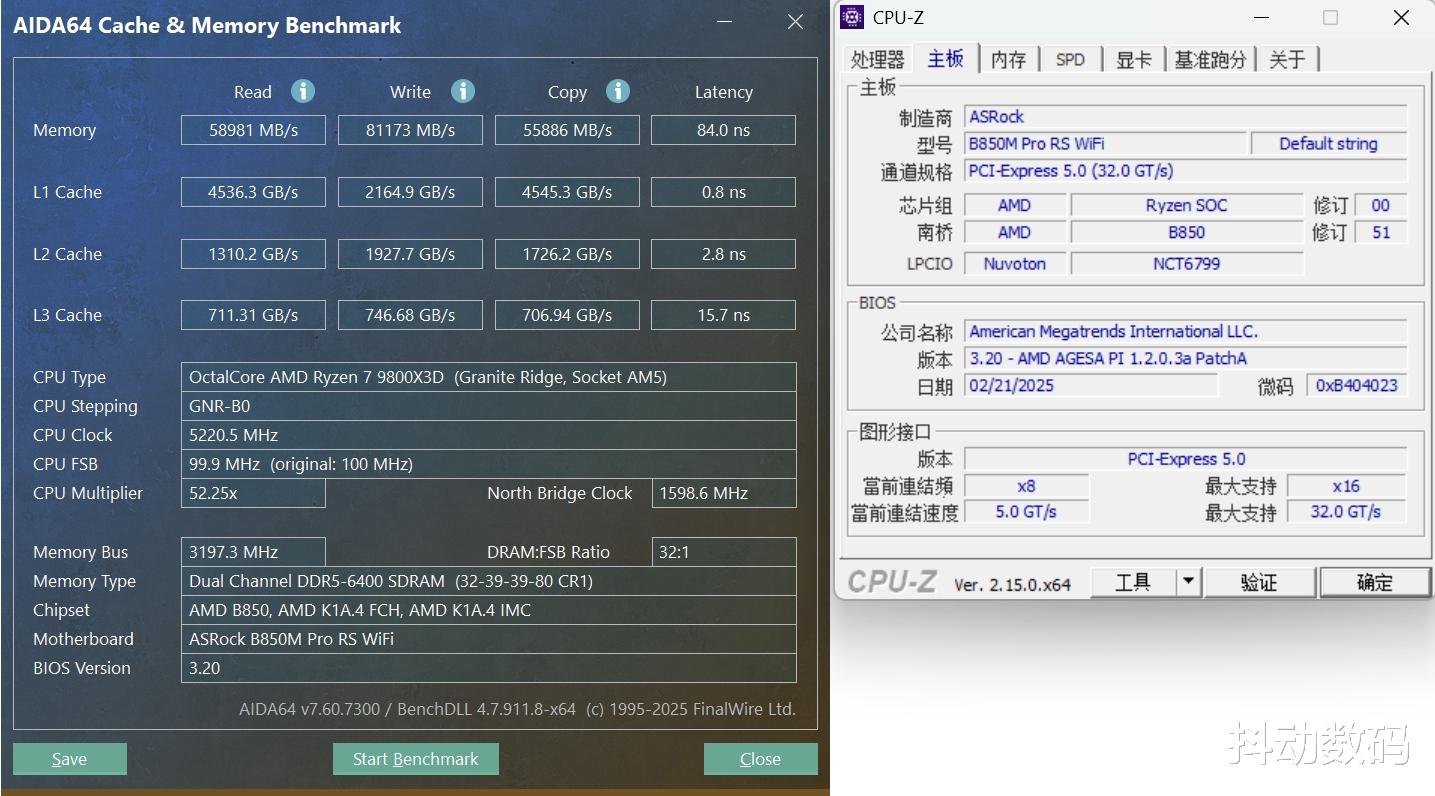
Task: Click L3 Cache latency value 15.7 ns
Action: point(724,315)
